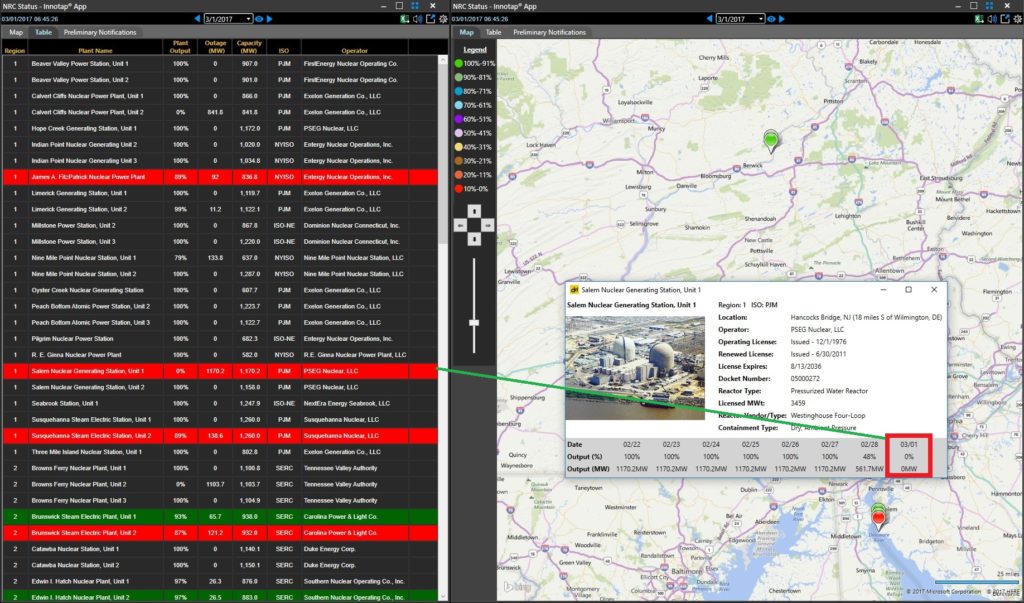Image resolution: width=1024 pixels, height=603 pixels.
Task: Click yellow 40%-31% legend swatch
Action: tap(458, 147)
